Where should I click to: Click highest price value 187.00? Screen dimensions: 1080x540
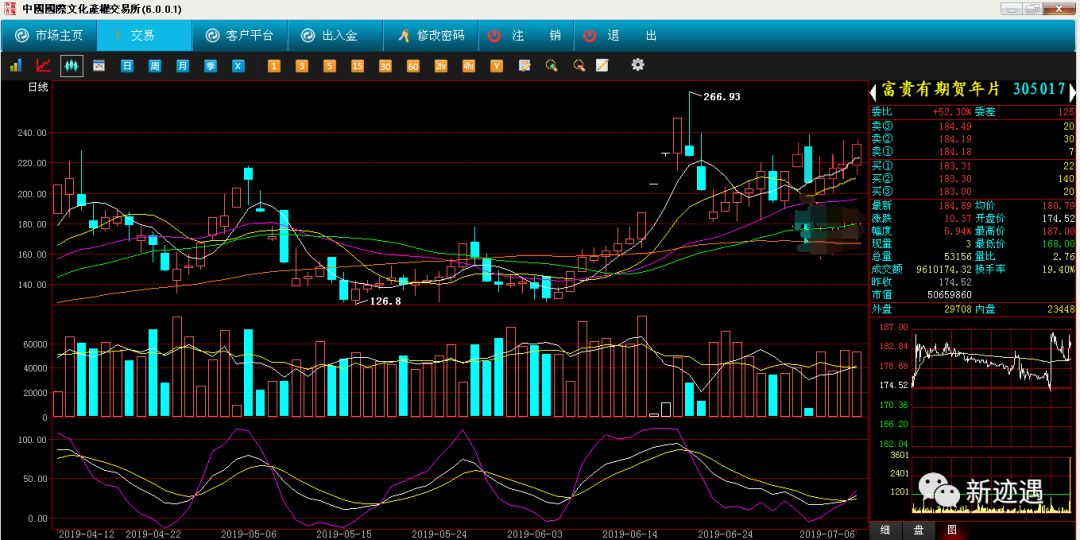click(1059, 231)
